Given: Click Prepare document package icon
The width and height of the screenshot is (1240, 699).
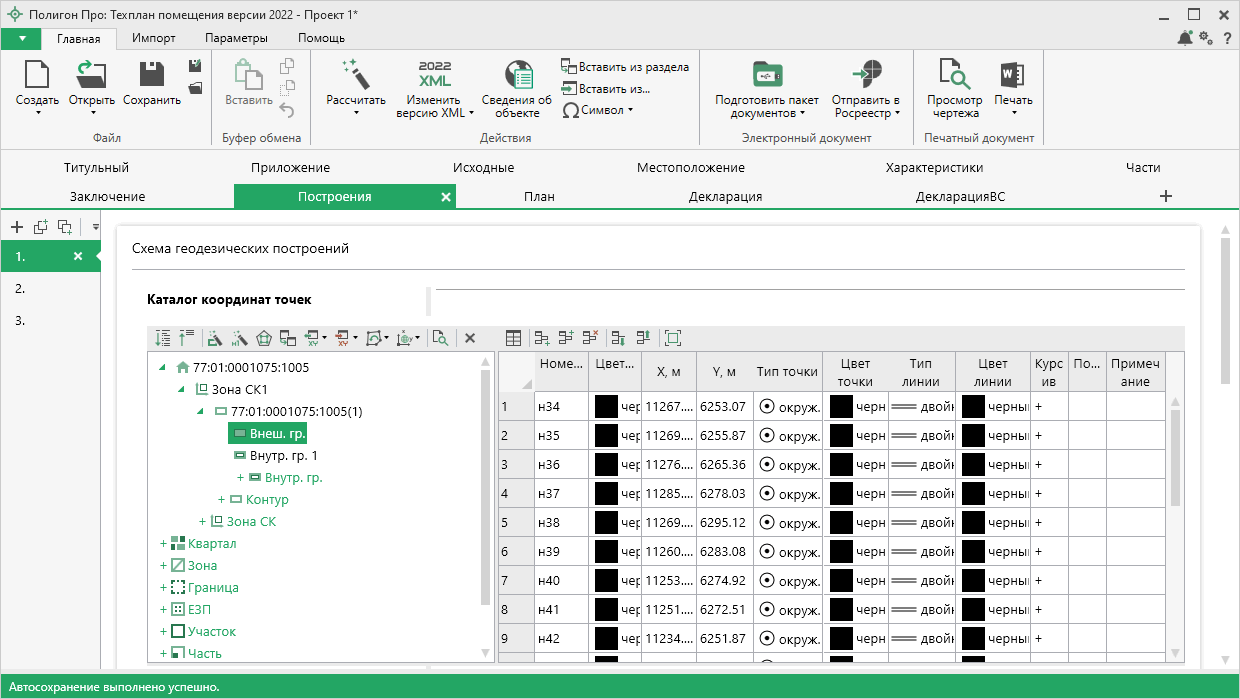Looking at the screenshot, I should (767, 75).
